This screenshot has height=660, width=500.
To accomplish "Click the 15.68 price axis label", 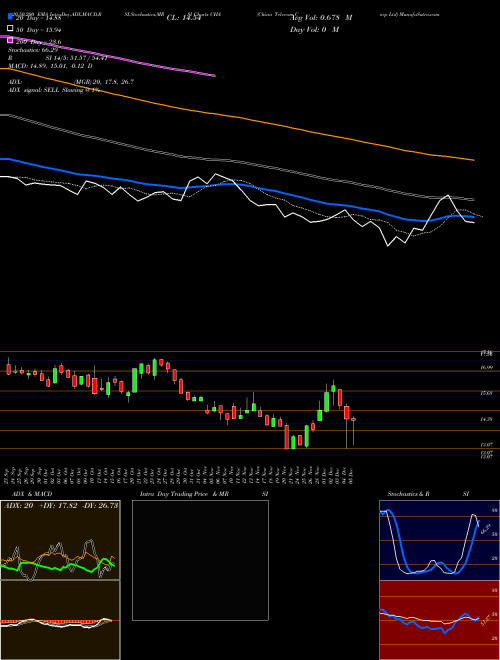I will tap(487, 393).
